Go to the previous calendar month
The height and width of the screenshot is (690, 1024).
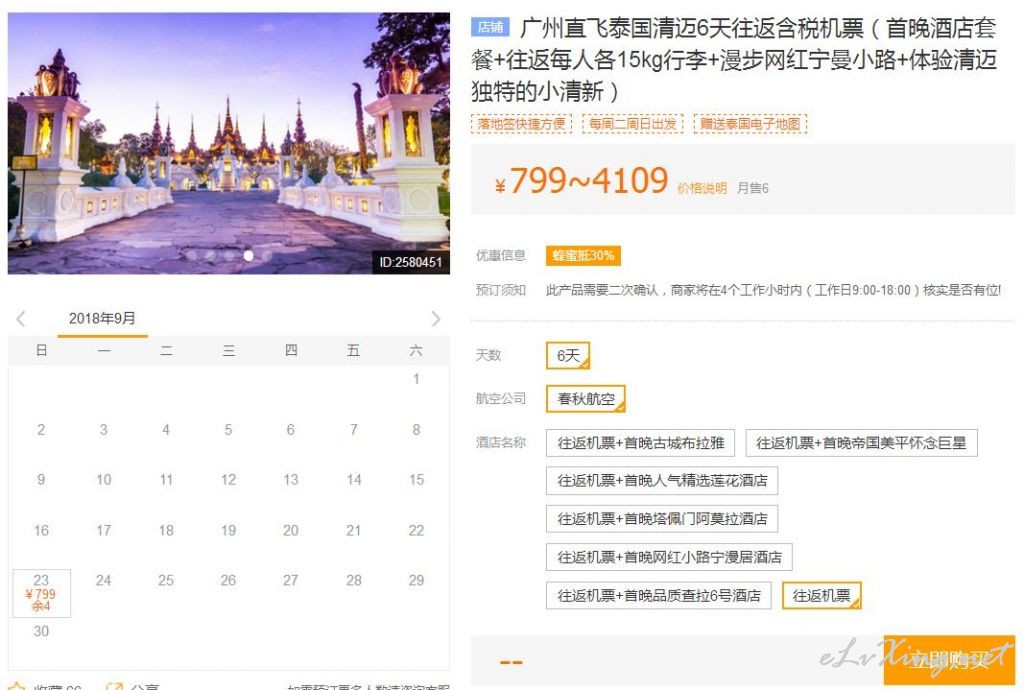[21, 319]
